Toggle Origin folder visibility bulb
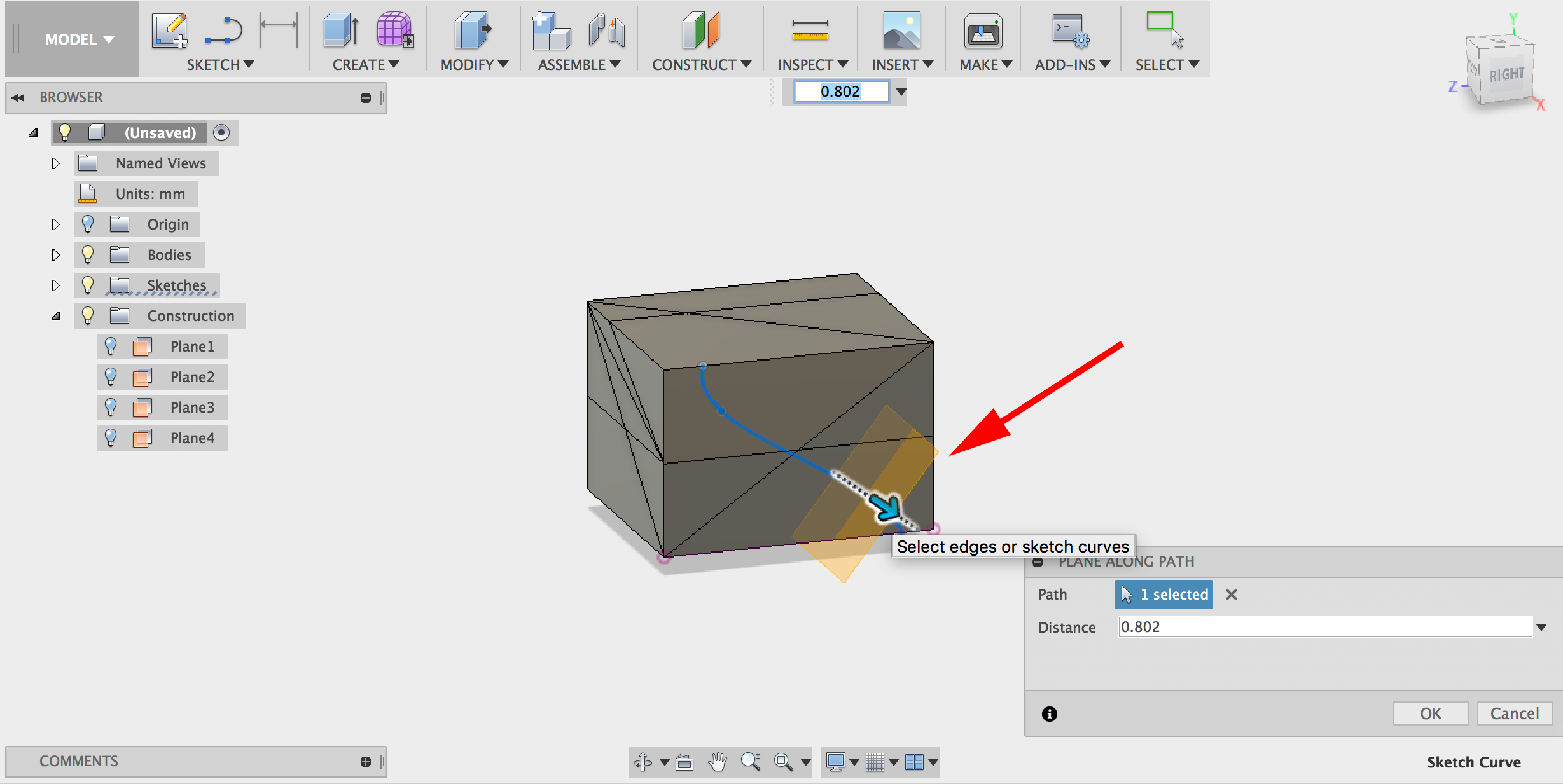The width and height of the screenshot is (1563, 784). [88, 224]
